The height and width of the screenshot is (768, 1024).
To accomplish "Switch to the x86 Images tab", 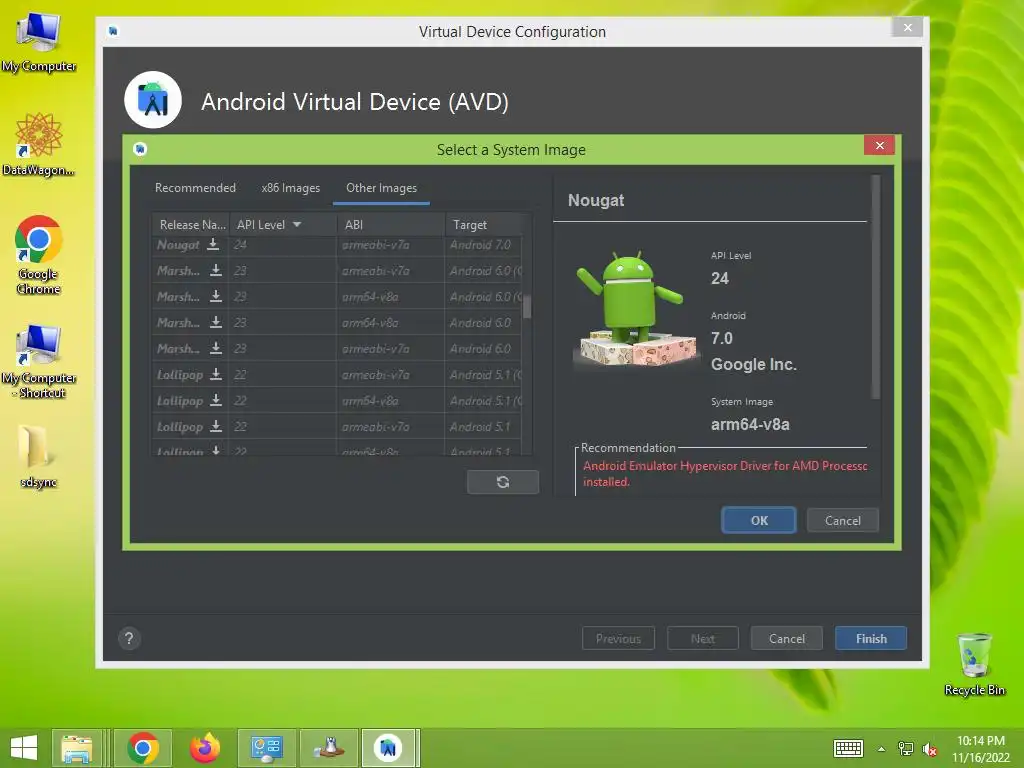I will tap(291, 188).
